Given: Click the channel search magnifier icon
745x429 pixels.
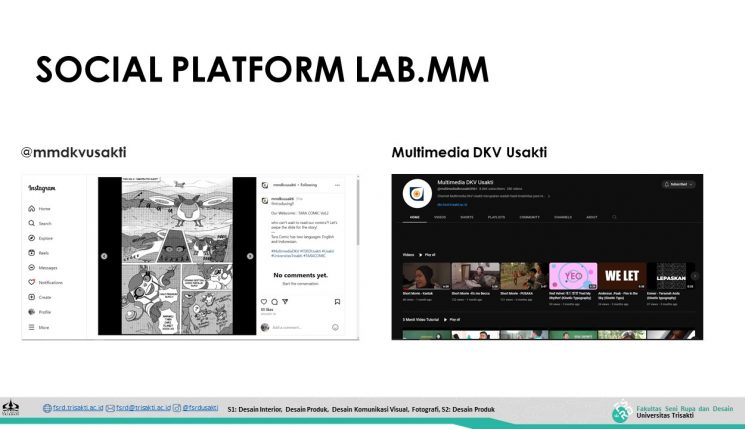Looking at the screenshot, I should pos(614,217).
